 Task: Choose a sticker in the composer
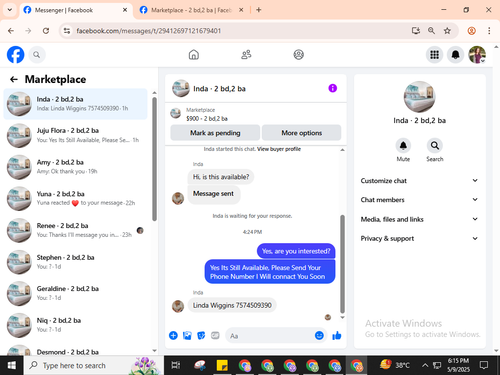[x=201, y=335]
